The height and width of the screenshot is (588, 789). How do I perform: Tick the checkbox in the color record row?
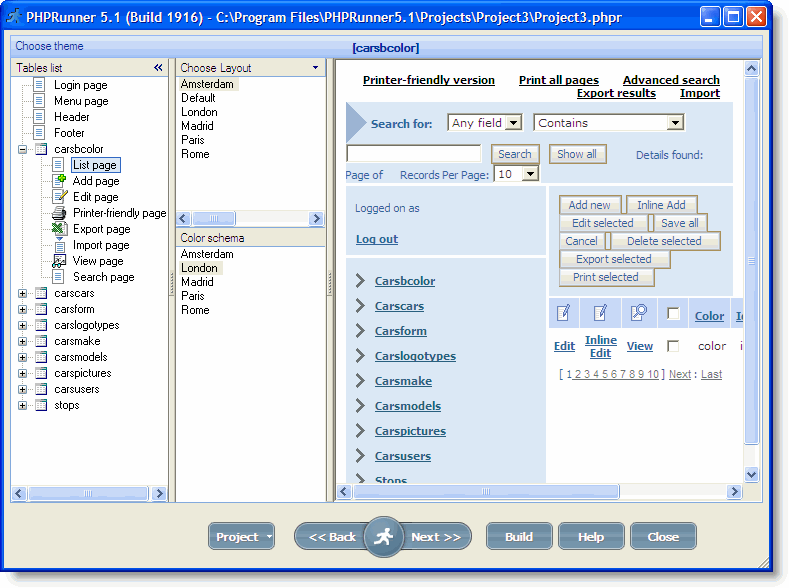pos(673,346)
